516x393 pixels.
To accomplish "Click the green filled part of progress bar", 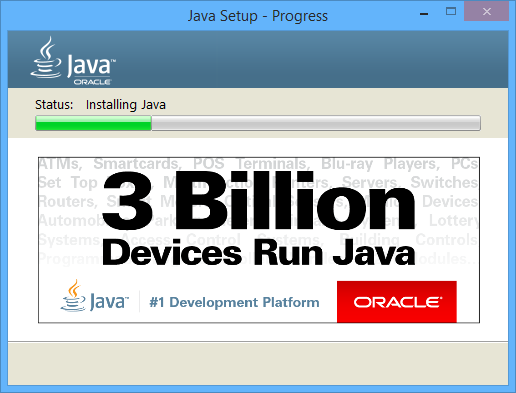I will (93, 123).
